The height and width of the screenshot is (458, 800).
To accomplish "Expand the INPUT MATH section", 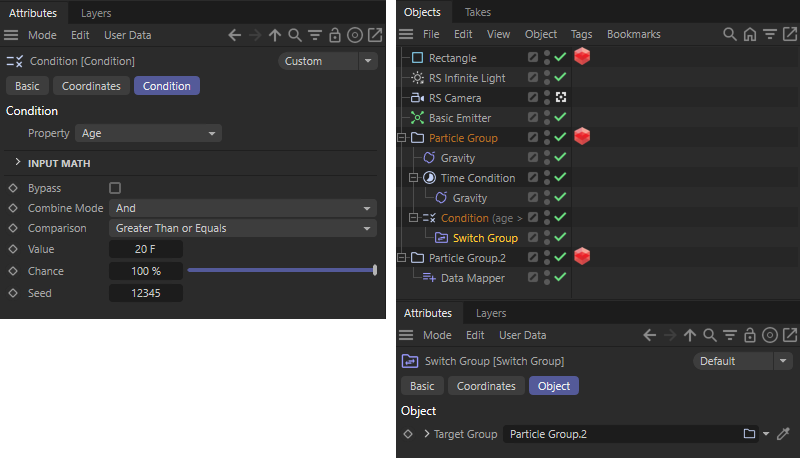I will 17,162.
